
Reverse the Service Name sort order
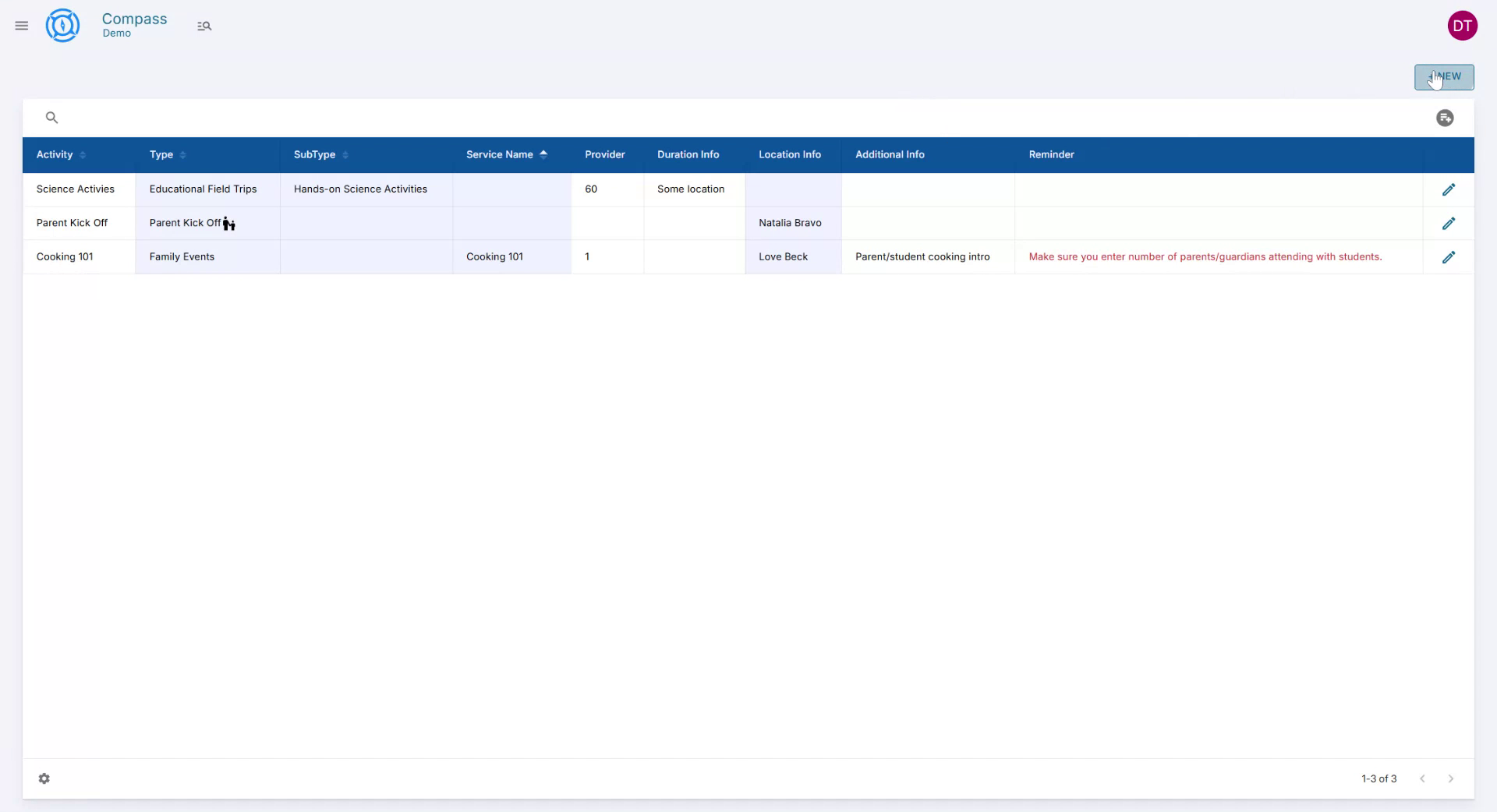click(x=544, y=154)
